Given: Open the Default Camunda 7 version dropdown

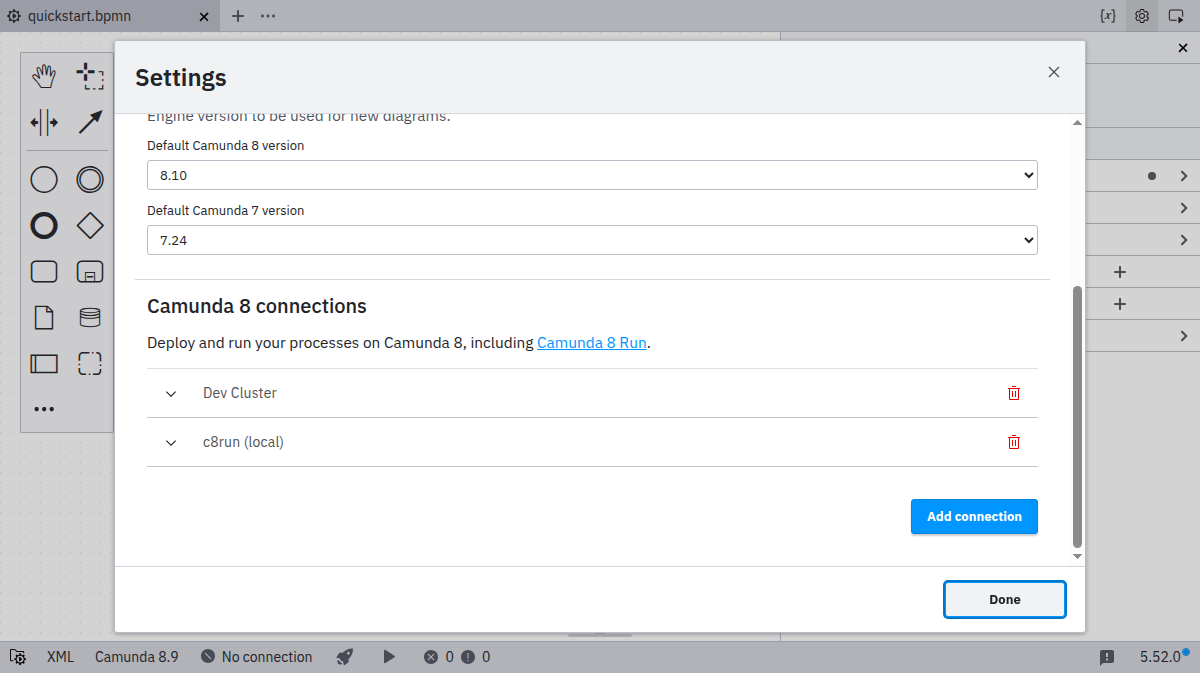Looking at the screenshot, I should point(592,240).
